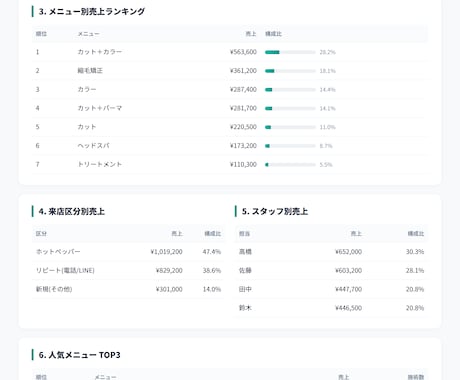Click the staff sales ¥447,700
The image size is (460, 380).
point(348,289)
